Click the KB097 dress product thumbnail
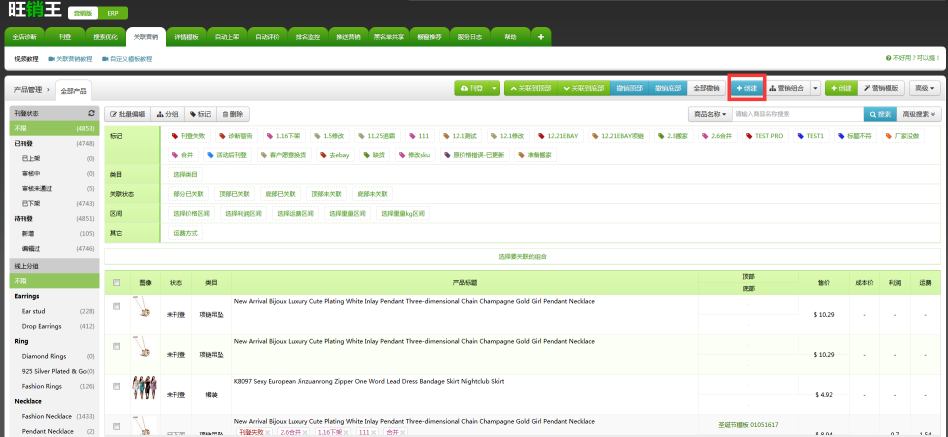 (145, 387)
